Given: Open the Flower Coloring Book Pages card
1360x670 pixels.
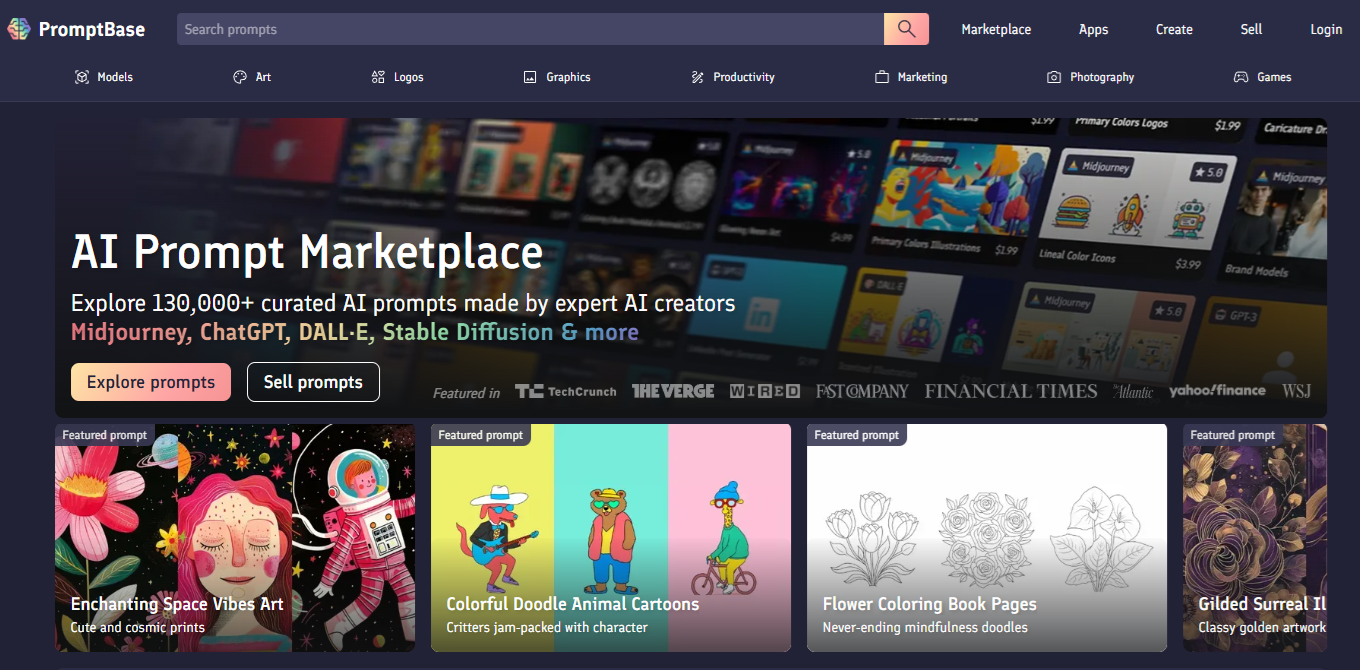Looking at the screenshot, I should click(987, 538).
